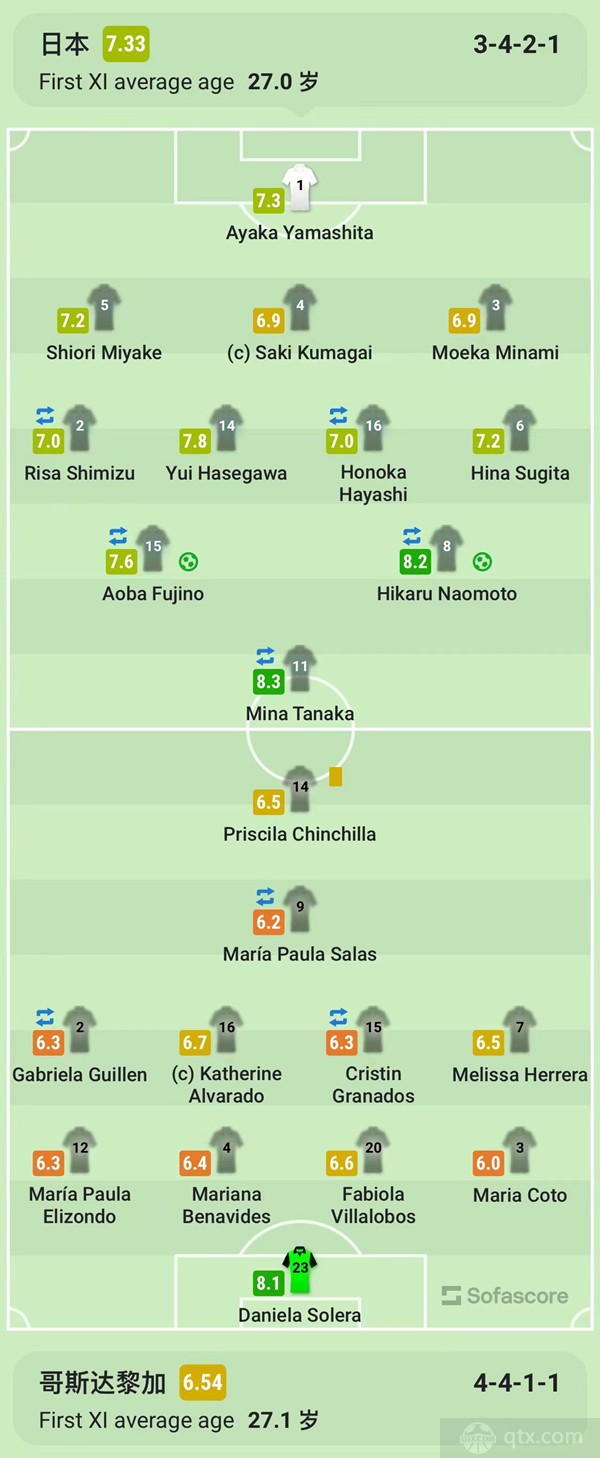Click substitution arrows above Risa Shimizu
600x1458 pixels.
pyautogui.click(x=45, y=415)
